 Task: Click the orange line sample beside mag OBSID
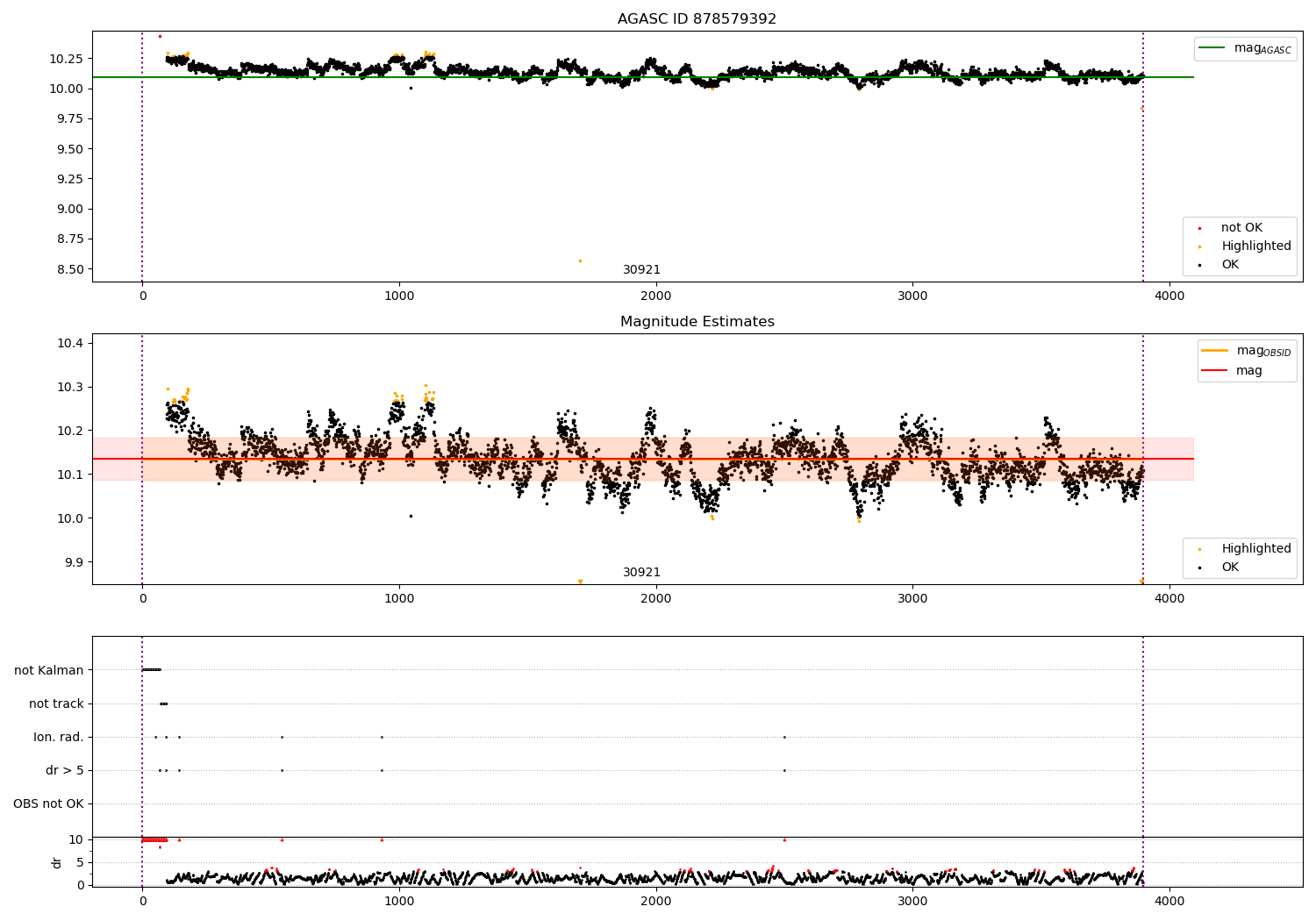tap(1215, 351)
